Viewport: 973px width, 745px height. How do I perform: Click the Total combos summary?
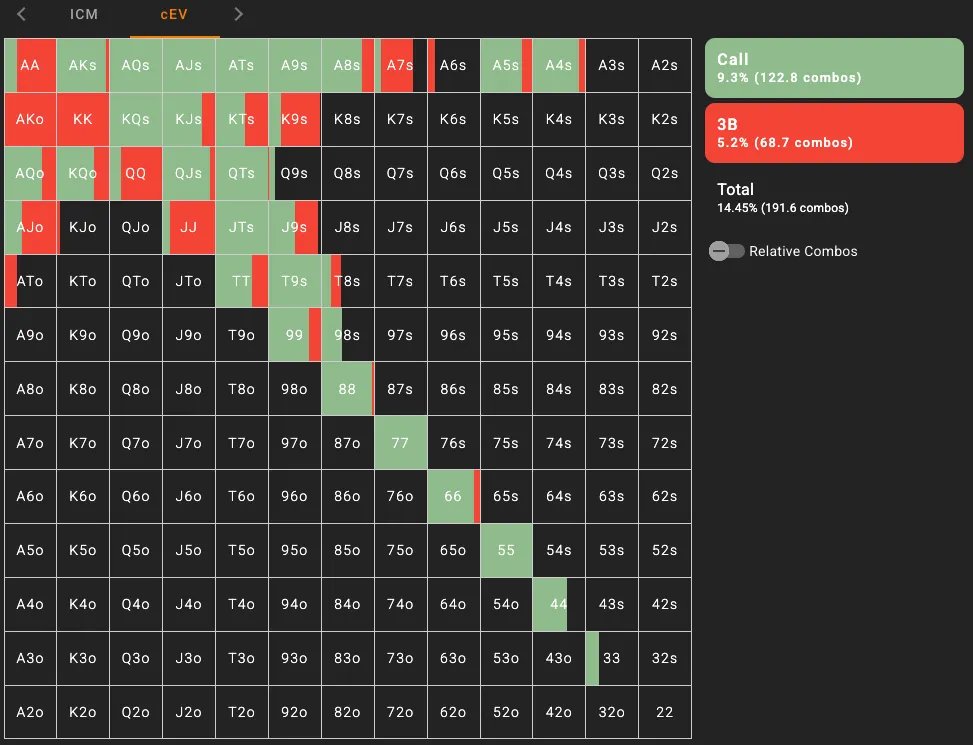point(782,197)
